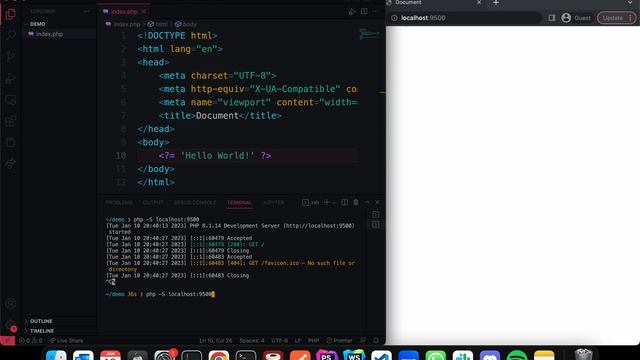Open the Guest profile in the browser
This screenshot has height=360, width=640.
click(x=576, y=18)
